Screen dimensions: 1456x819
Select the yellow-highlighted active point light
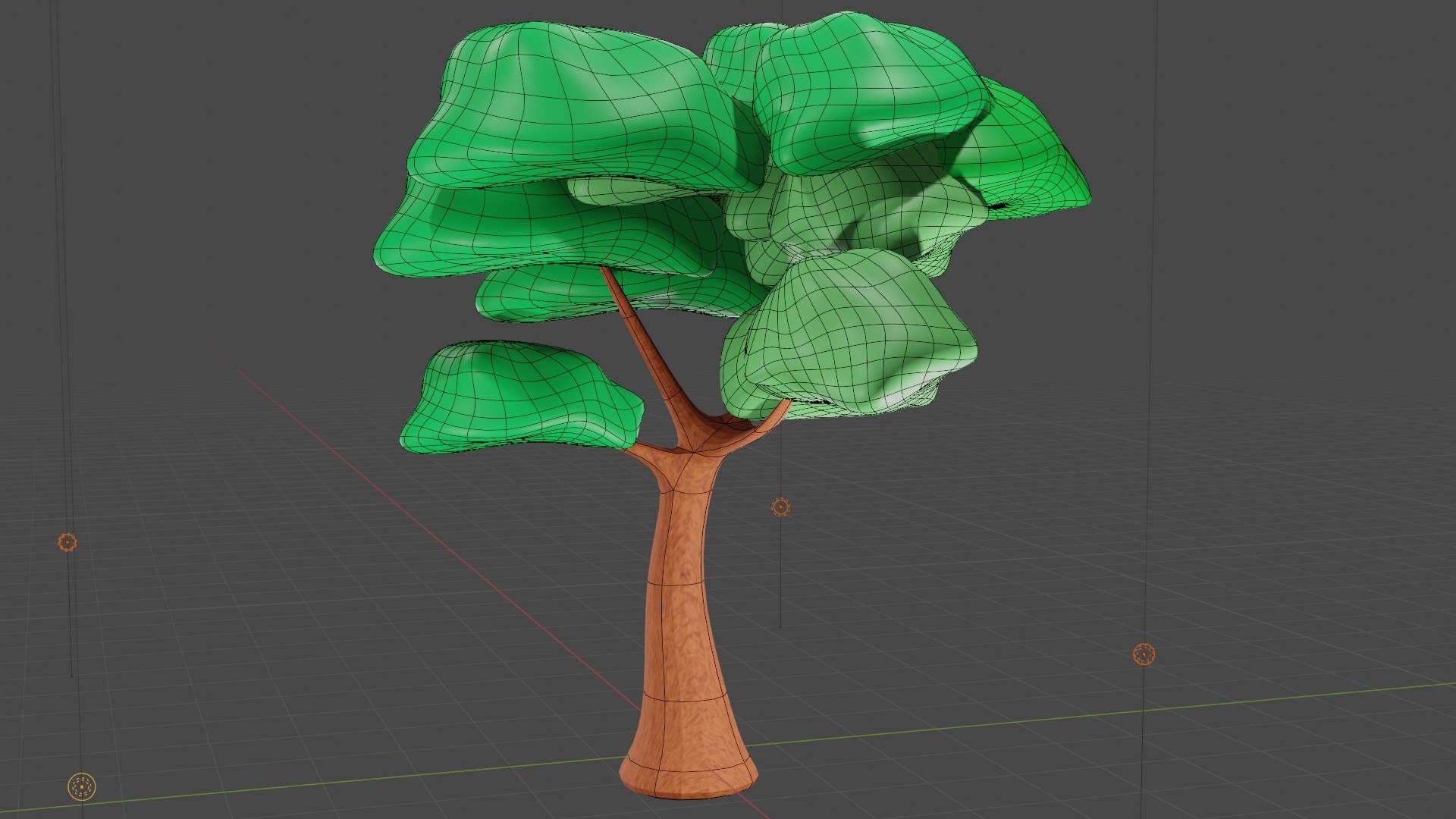[82, 787]
